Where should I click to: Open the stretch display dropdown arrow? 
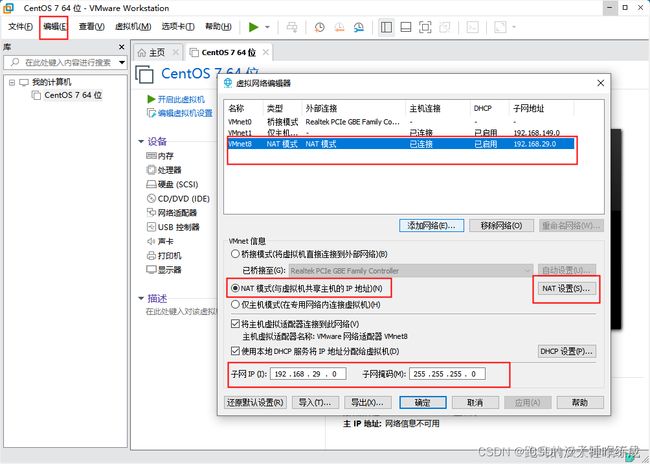[x=514, y=27]
